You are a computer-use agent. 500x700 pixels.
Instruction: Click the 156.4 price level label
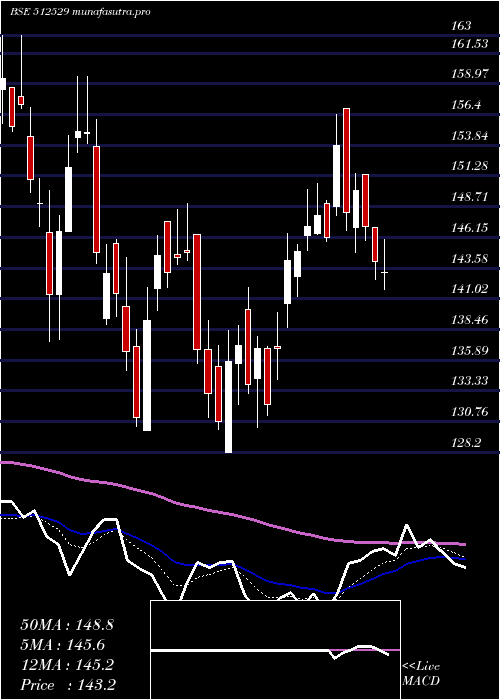[x=466, y=105]
